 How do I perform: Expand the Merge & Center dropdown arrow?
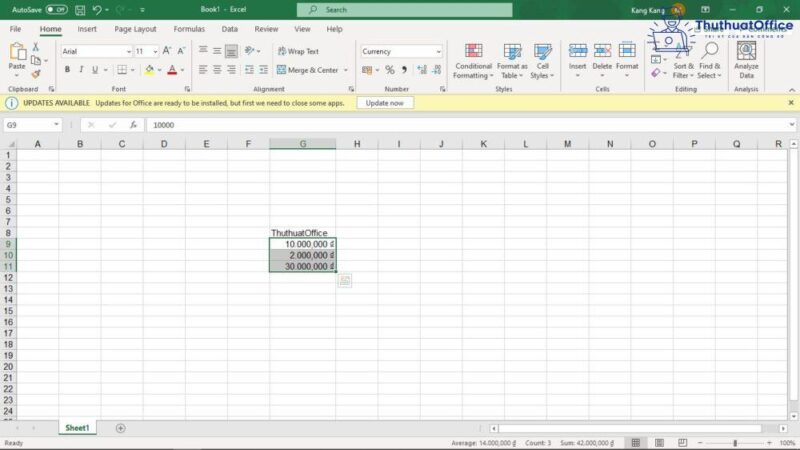click(346, 70)
